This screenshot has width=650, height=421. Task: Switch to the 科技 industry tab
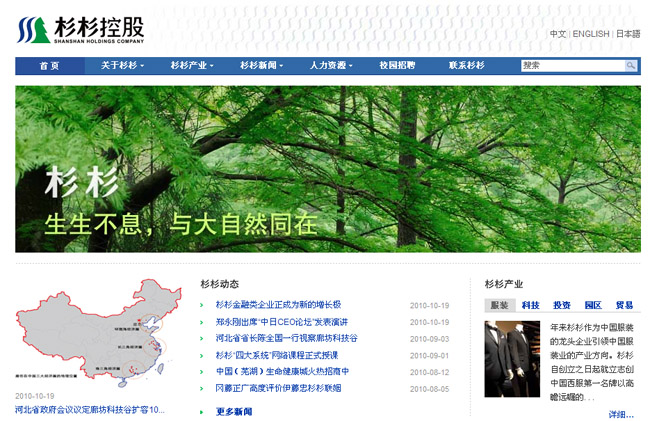tap(530, 305)
